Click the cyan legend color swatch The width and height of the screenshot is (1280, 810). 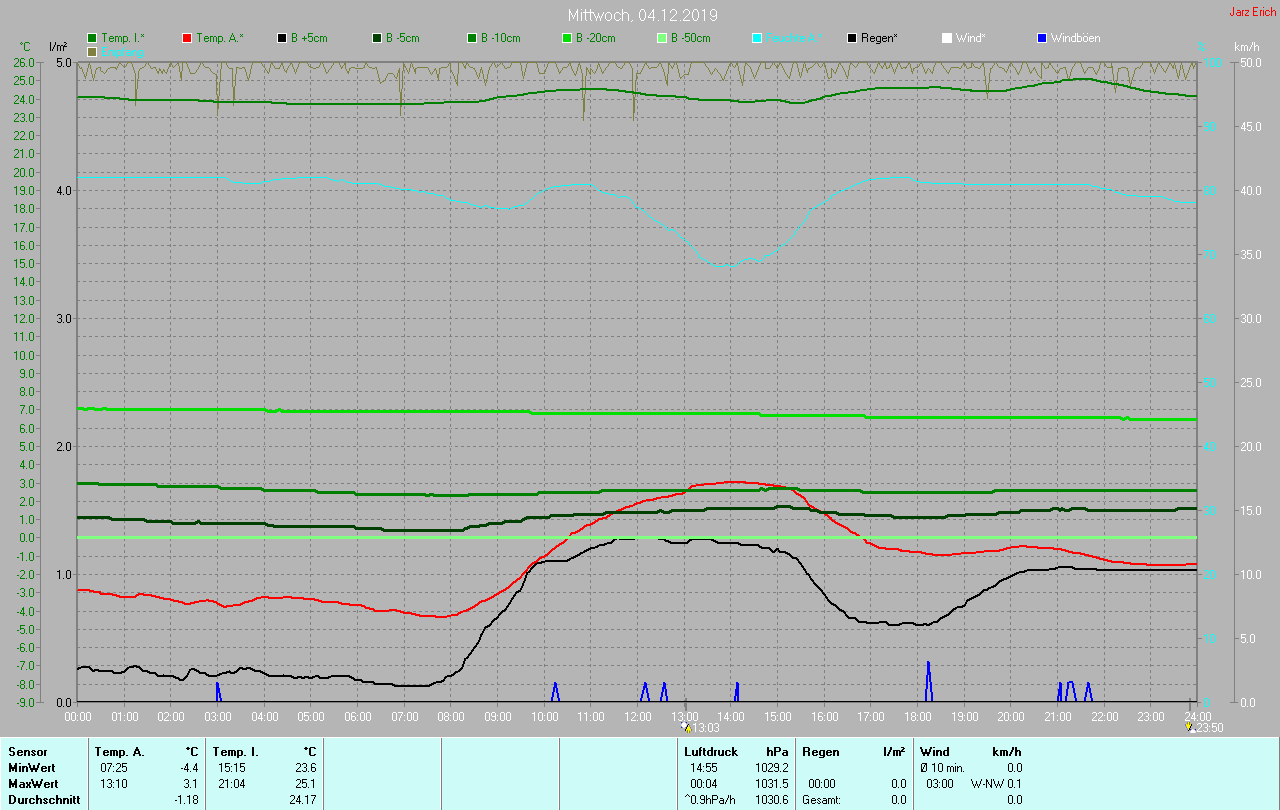[x=757, y=38]
